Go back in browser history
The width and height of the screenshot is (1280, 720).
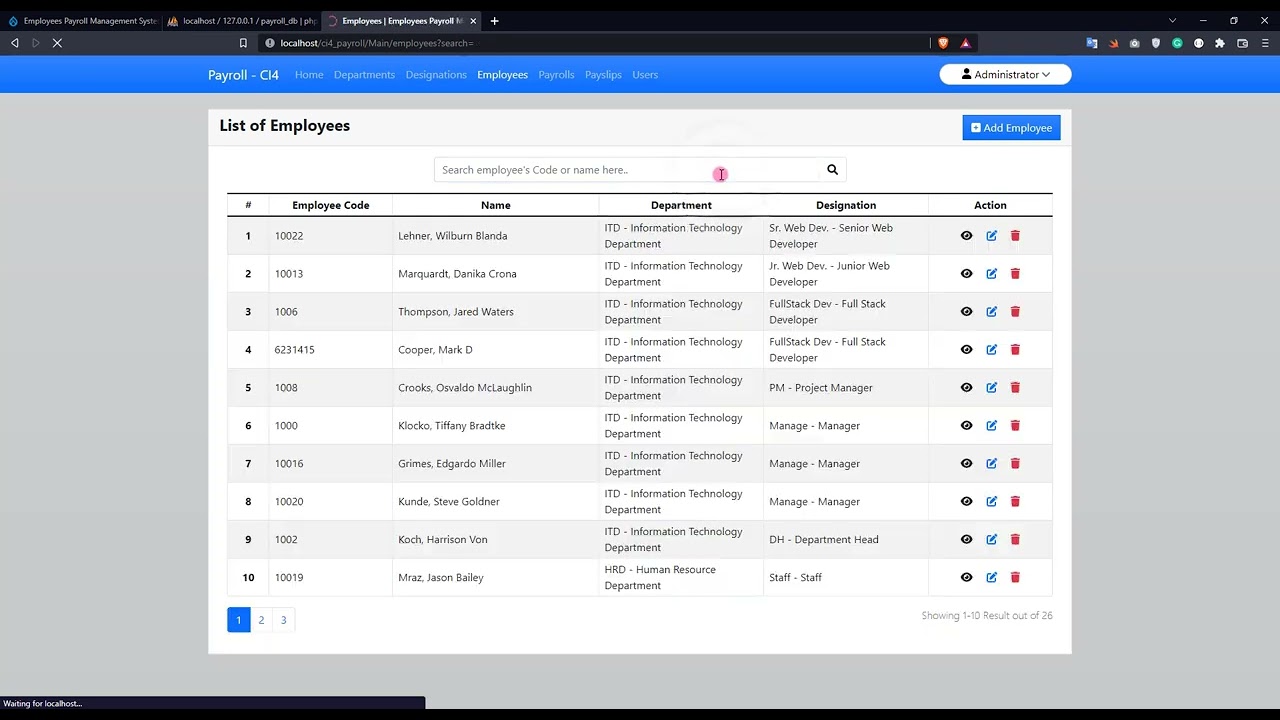coord(15,43)
